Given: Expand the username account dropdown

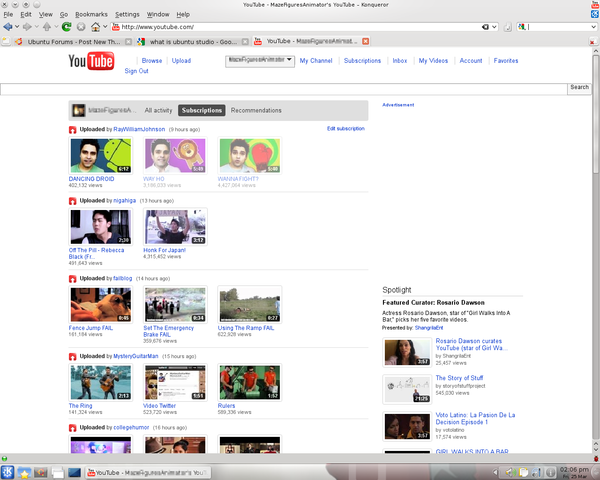Looking at the screenshot, I should (x=260, y=61).
